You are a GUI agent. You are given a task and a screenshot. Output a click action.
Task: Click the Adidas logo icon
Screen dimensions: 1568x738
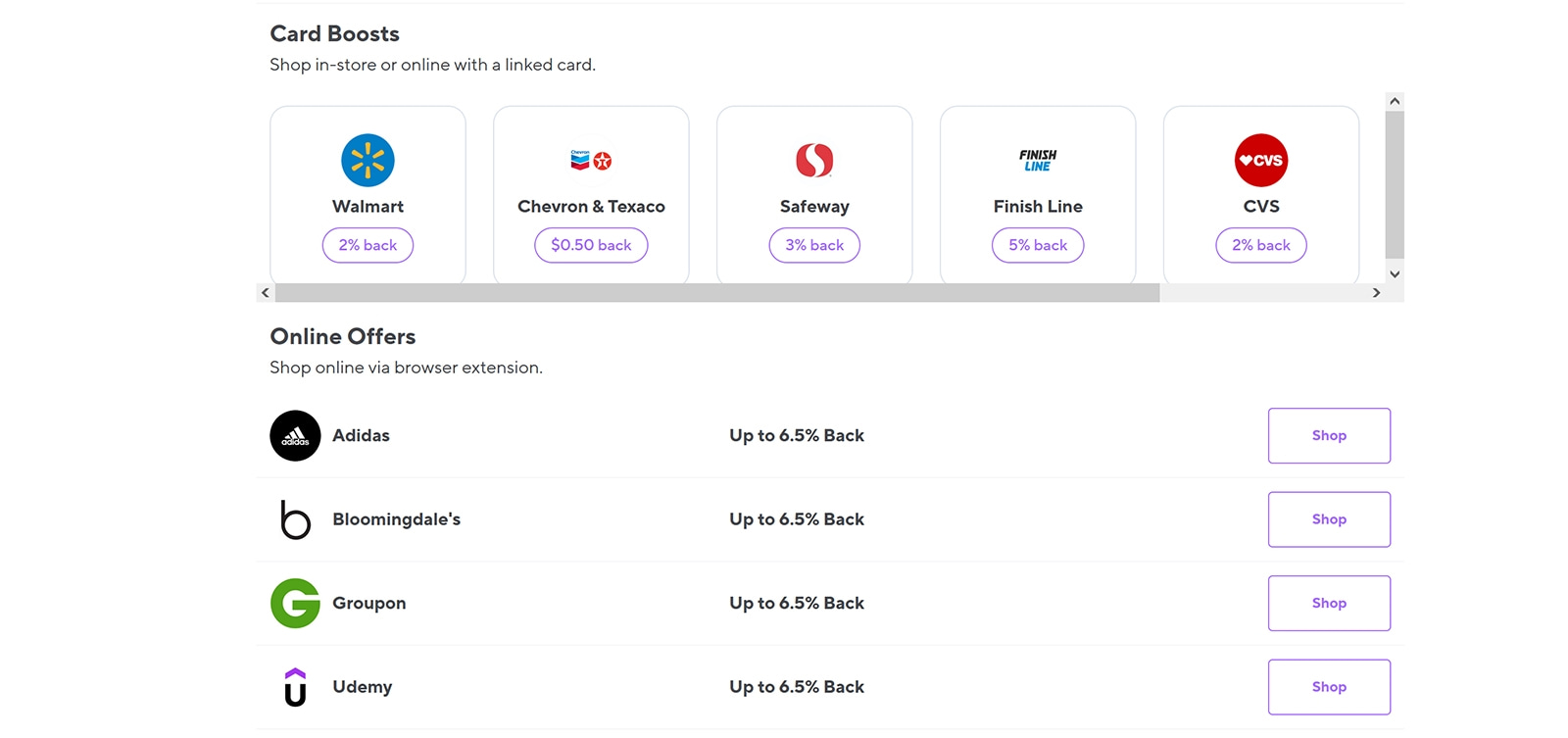pos(295,435)
